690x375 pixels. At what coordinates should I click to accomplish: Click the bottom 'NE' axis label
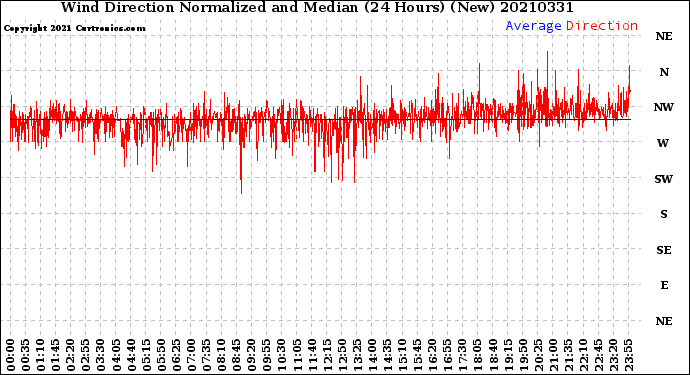click(664, 321)
